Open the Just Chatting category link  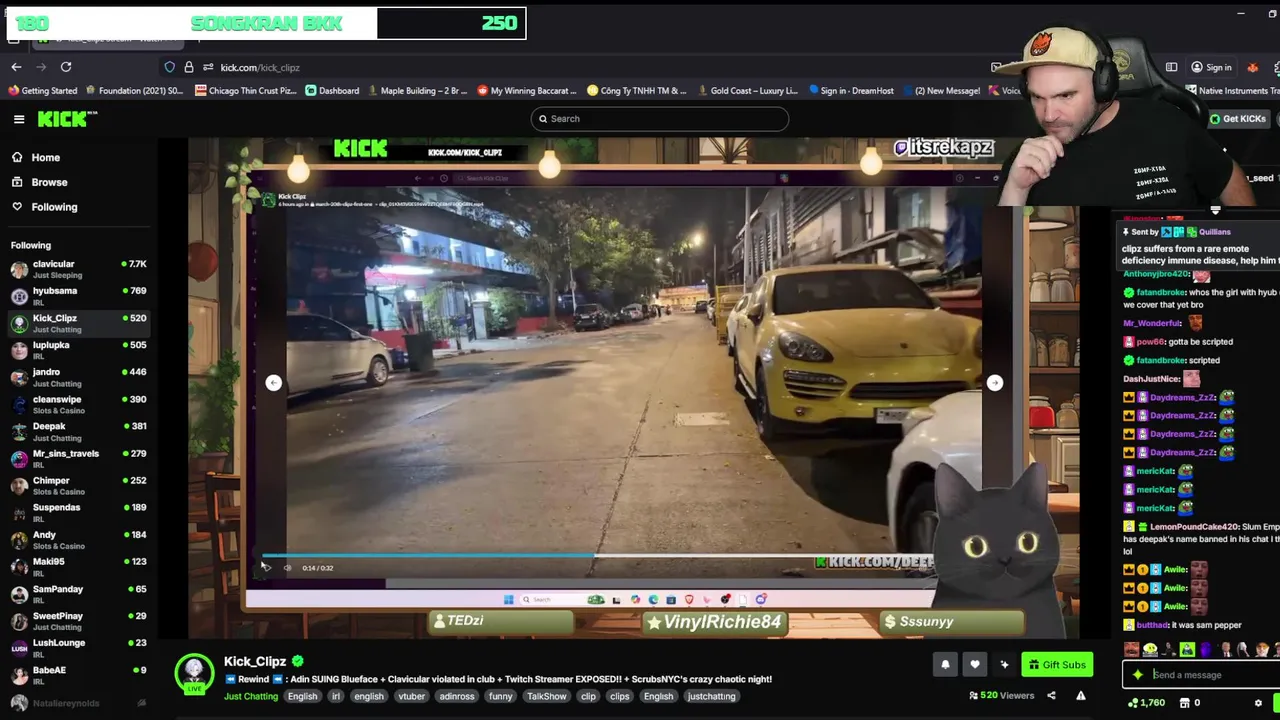coord(250,696)
